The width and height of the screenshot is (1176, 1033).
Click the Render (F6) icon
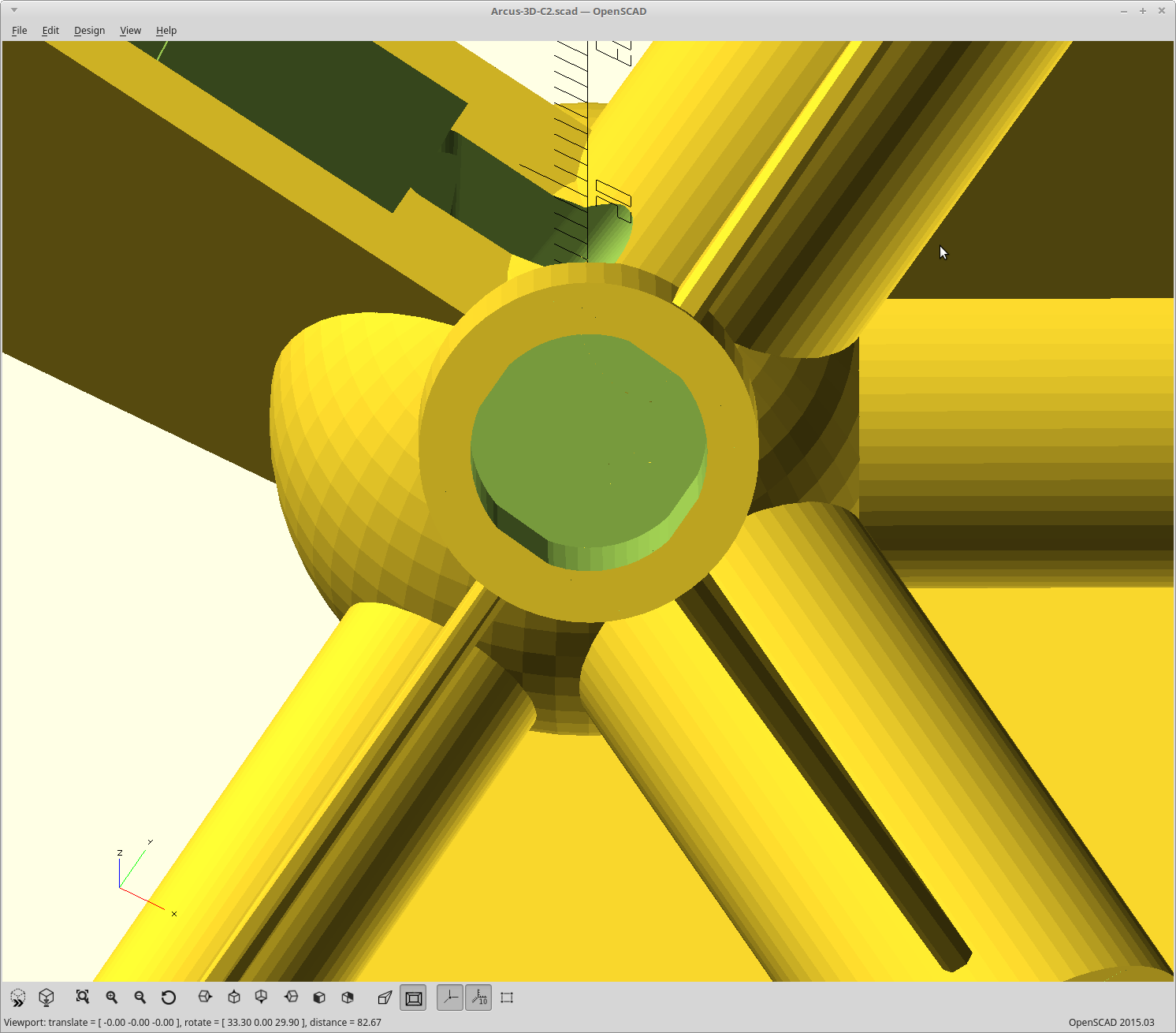[x=47, y=998]
